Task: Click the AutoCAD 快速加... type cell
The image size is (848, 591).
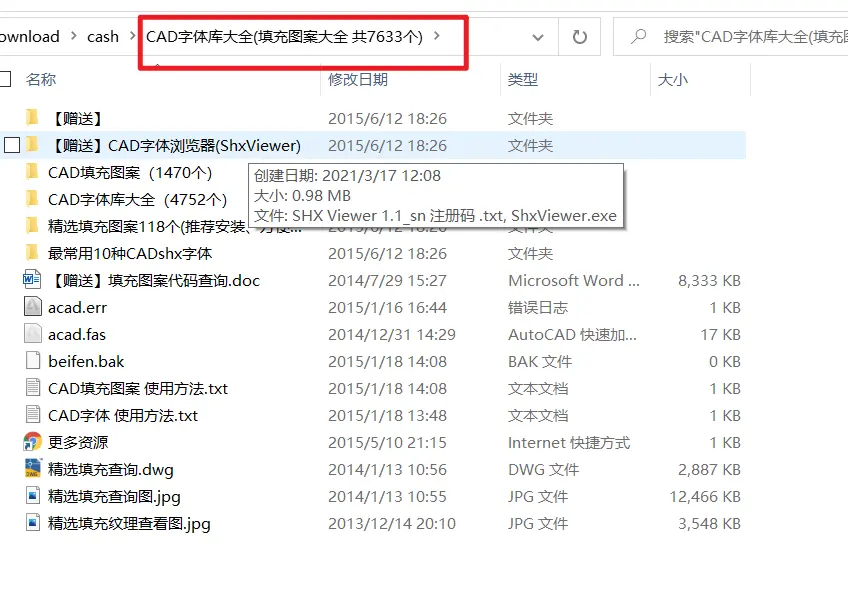Action: 572,335
